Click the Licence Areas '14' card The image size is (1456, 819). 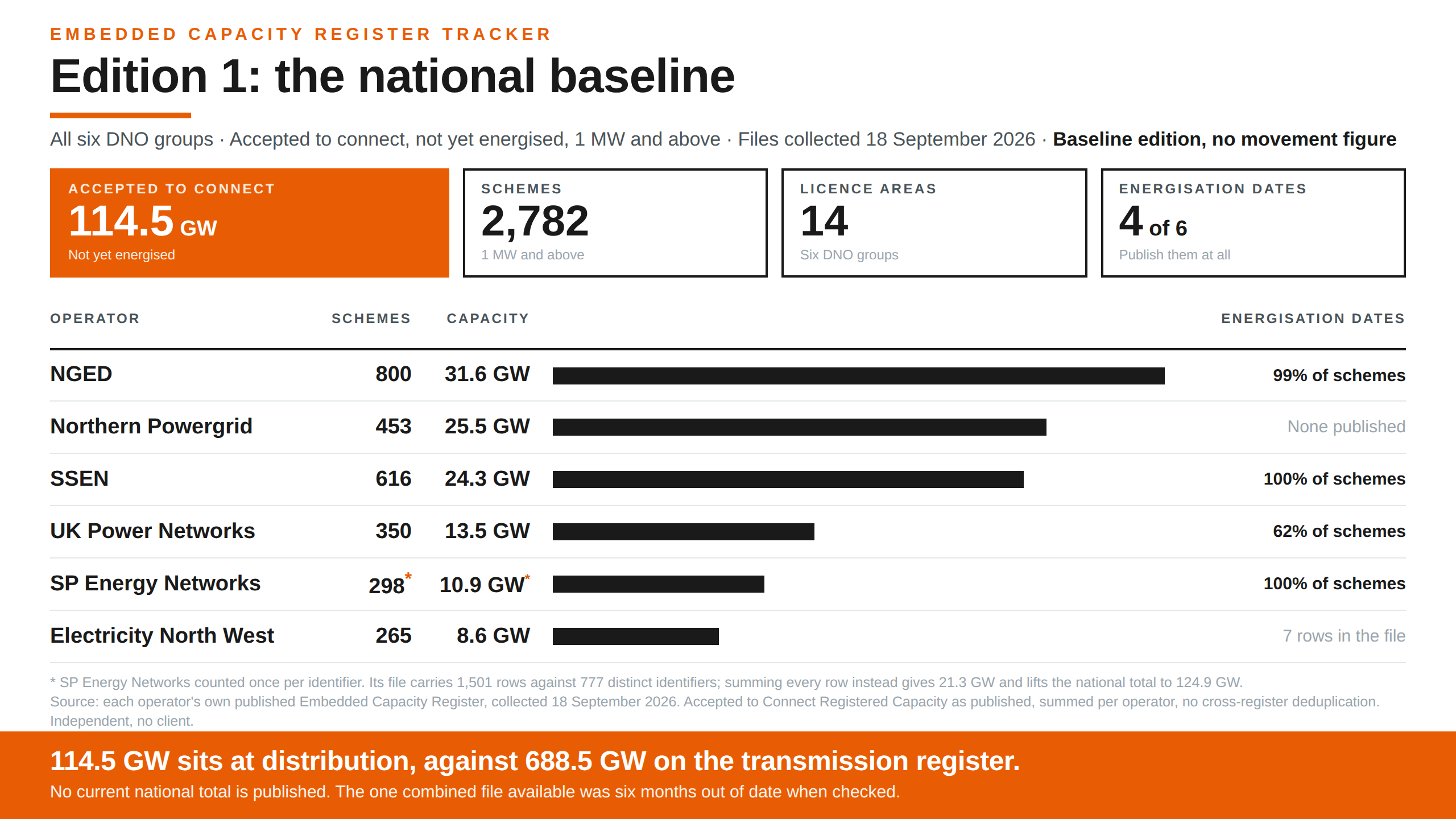click(x=934, y=223)
